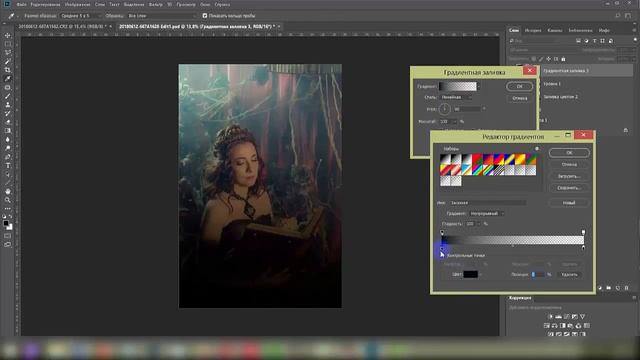This screenshot has height=360, width=640.
Task: Open the Edit menu
Action: tap(45, 4)
